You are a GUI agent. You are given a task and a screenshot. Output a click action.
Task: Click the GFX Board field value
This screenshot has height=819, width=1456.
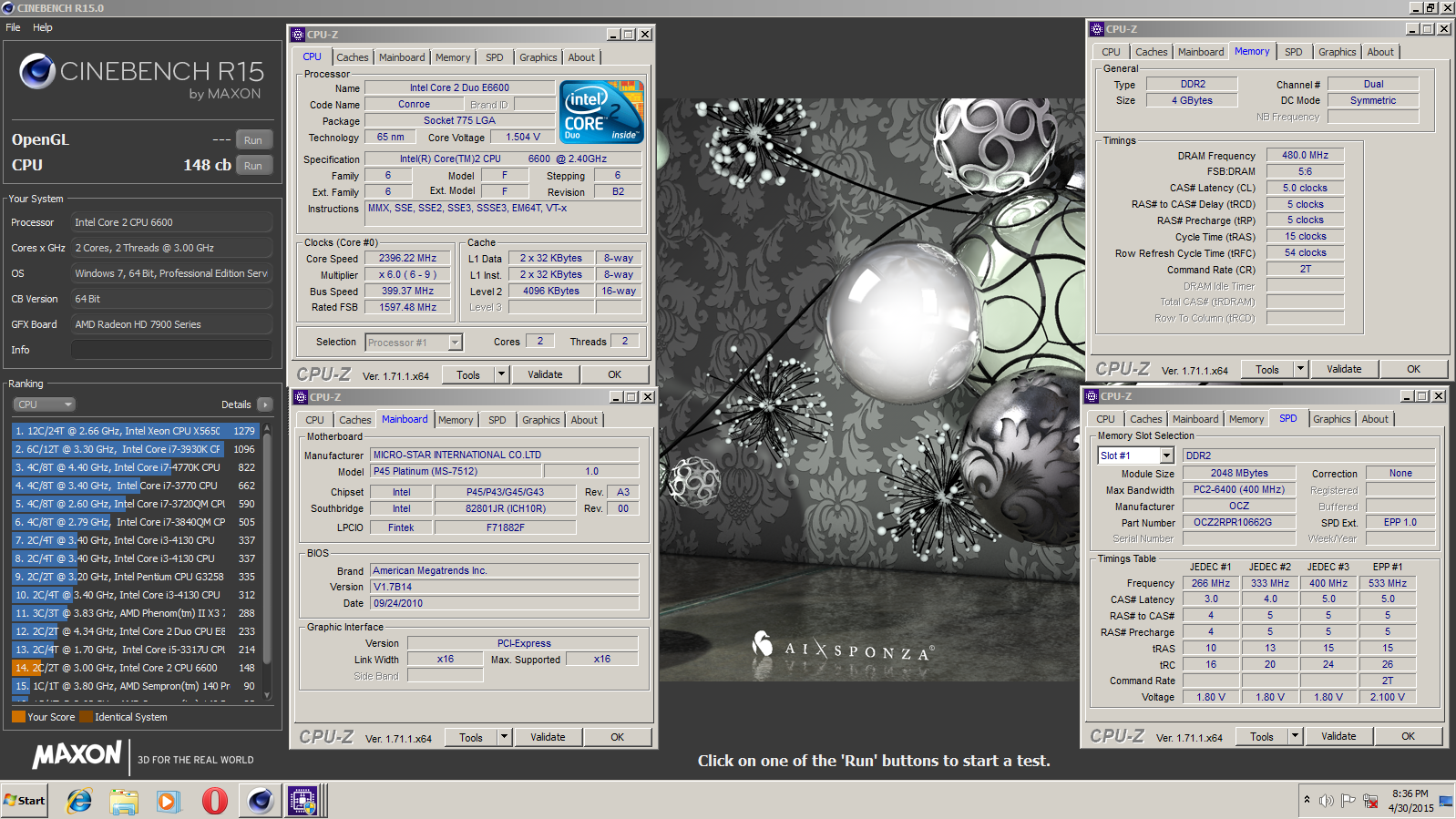[x=171, y=324]
